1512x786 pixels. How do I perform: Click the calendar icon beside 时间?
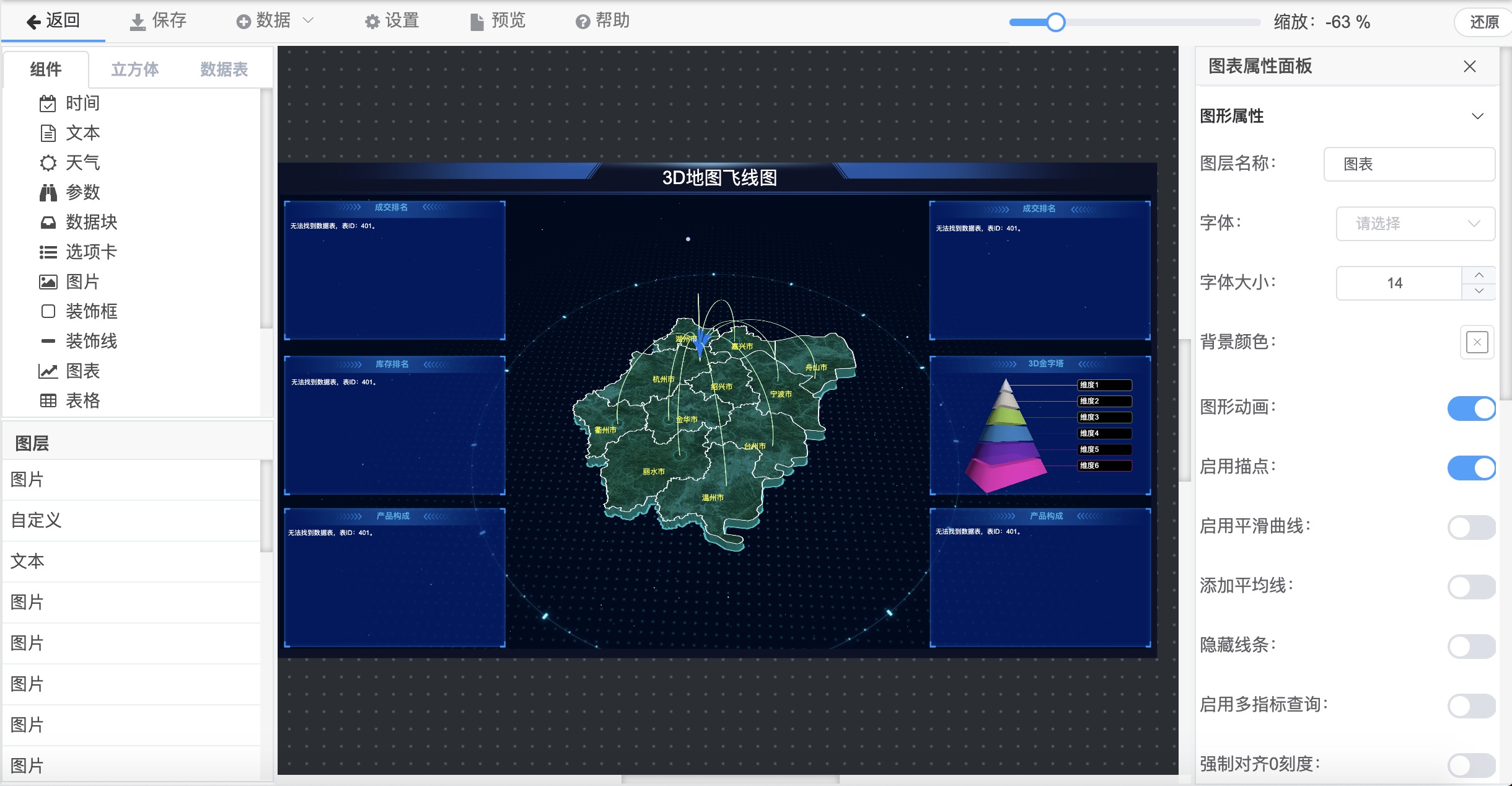click(48, 104)
